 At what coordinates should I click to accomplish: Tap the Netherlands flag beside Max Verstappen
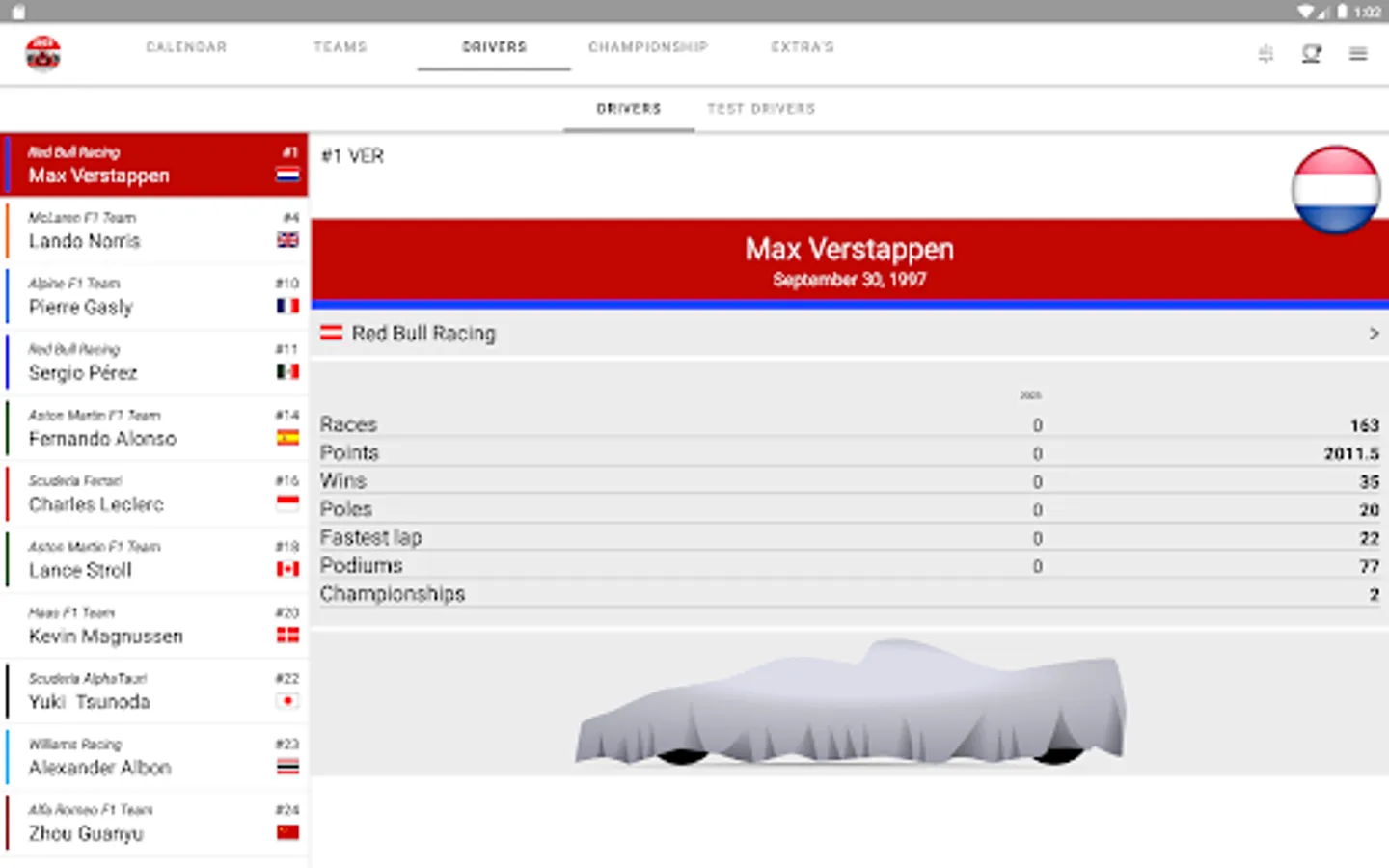pyautogui.click(x=287, y=175)
